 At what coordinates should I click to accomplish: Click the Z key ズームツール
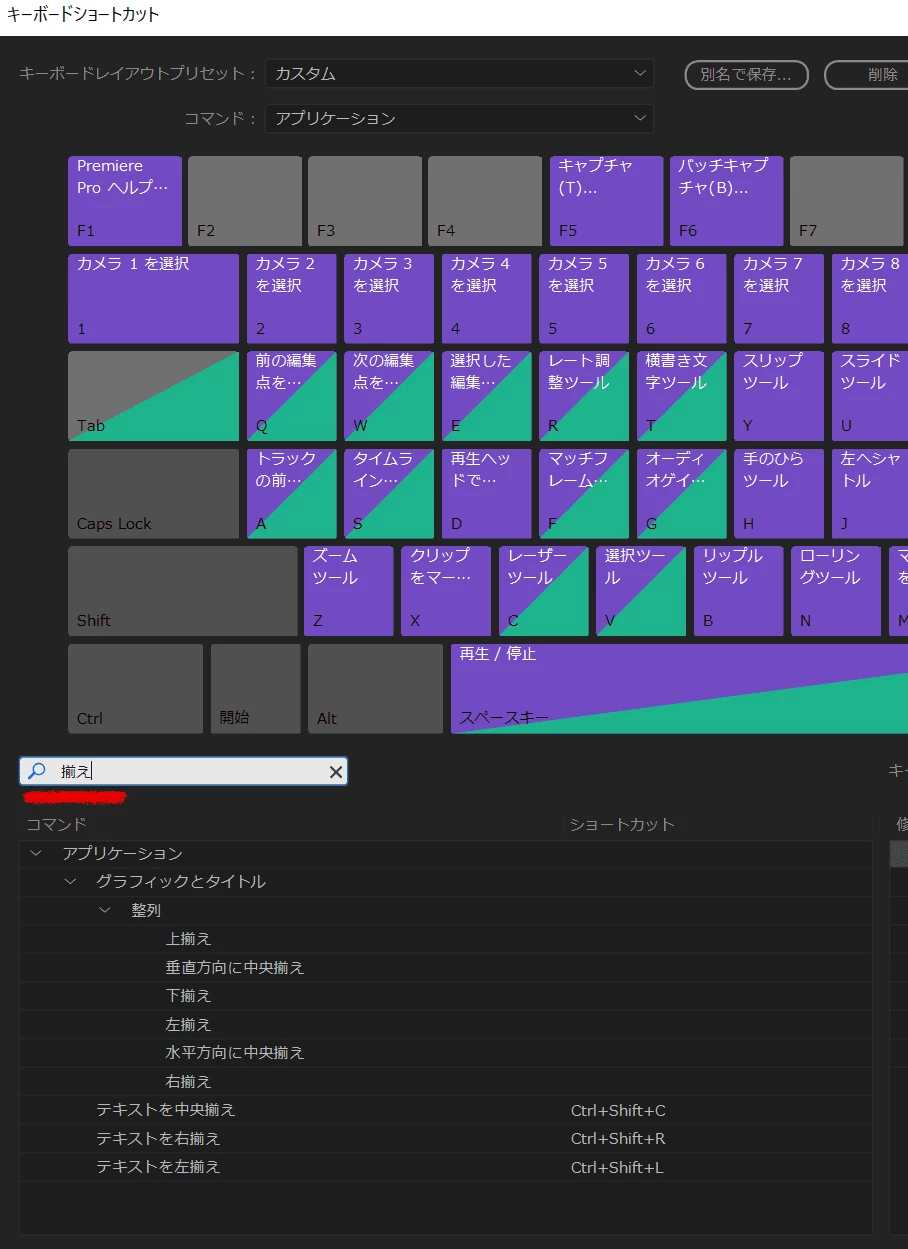pyautogui.click(x=349, y=591)
